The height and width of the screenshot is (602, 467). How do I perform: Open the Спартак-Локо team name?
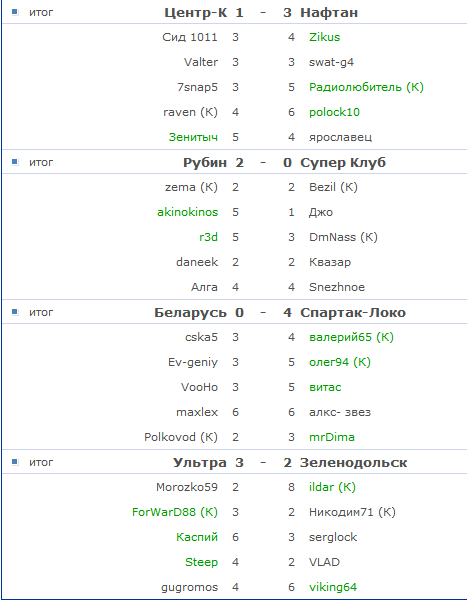(x=353, y=313)
